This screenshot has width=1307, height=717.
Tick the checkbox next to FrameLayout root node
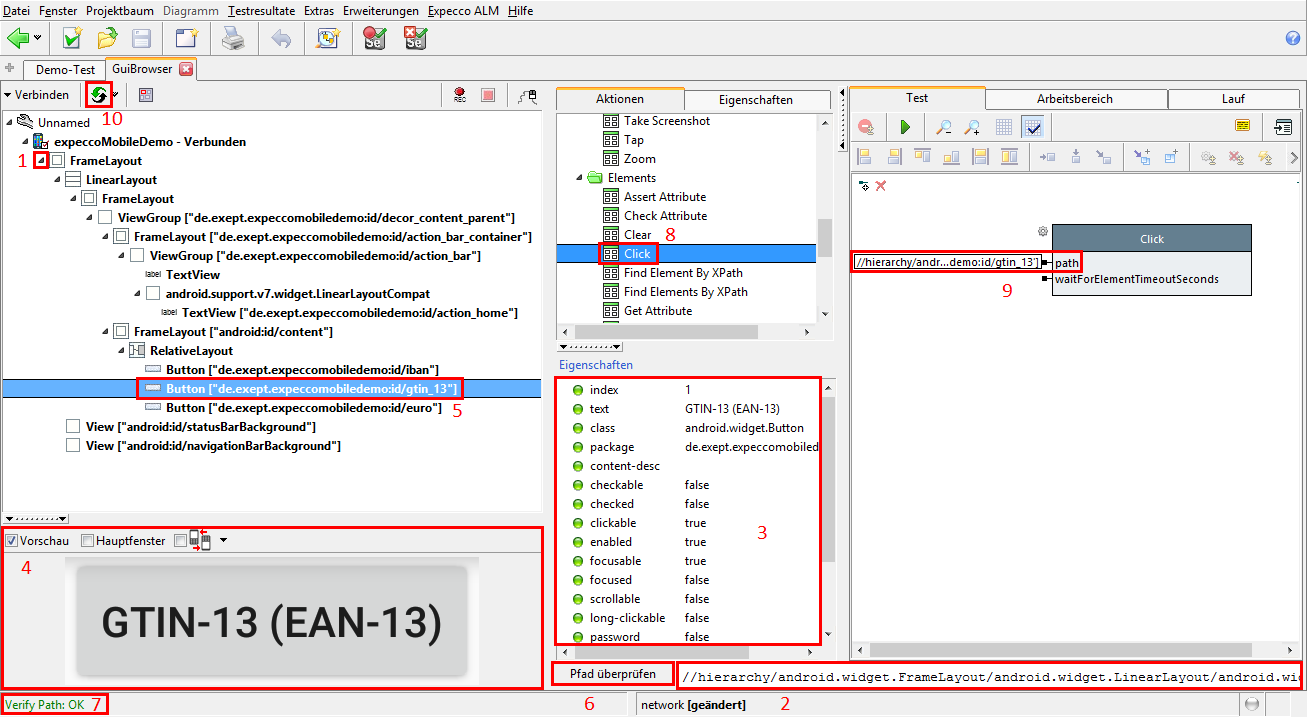58,161
